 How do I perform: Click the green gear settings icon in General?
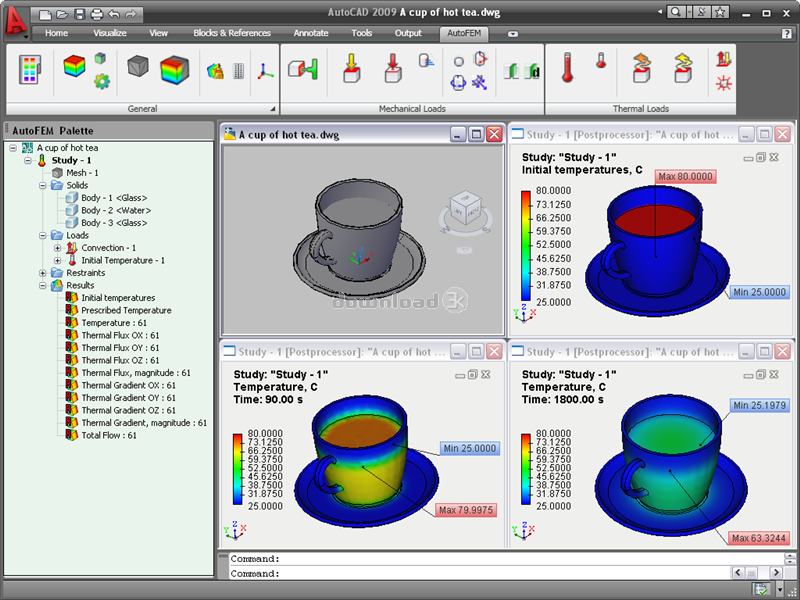pyautogui.click(x=102, y=81)
